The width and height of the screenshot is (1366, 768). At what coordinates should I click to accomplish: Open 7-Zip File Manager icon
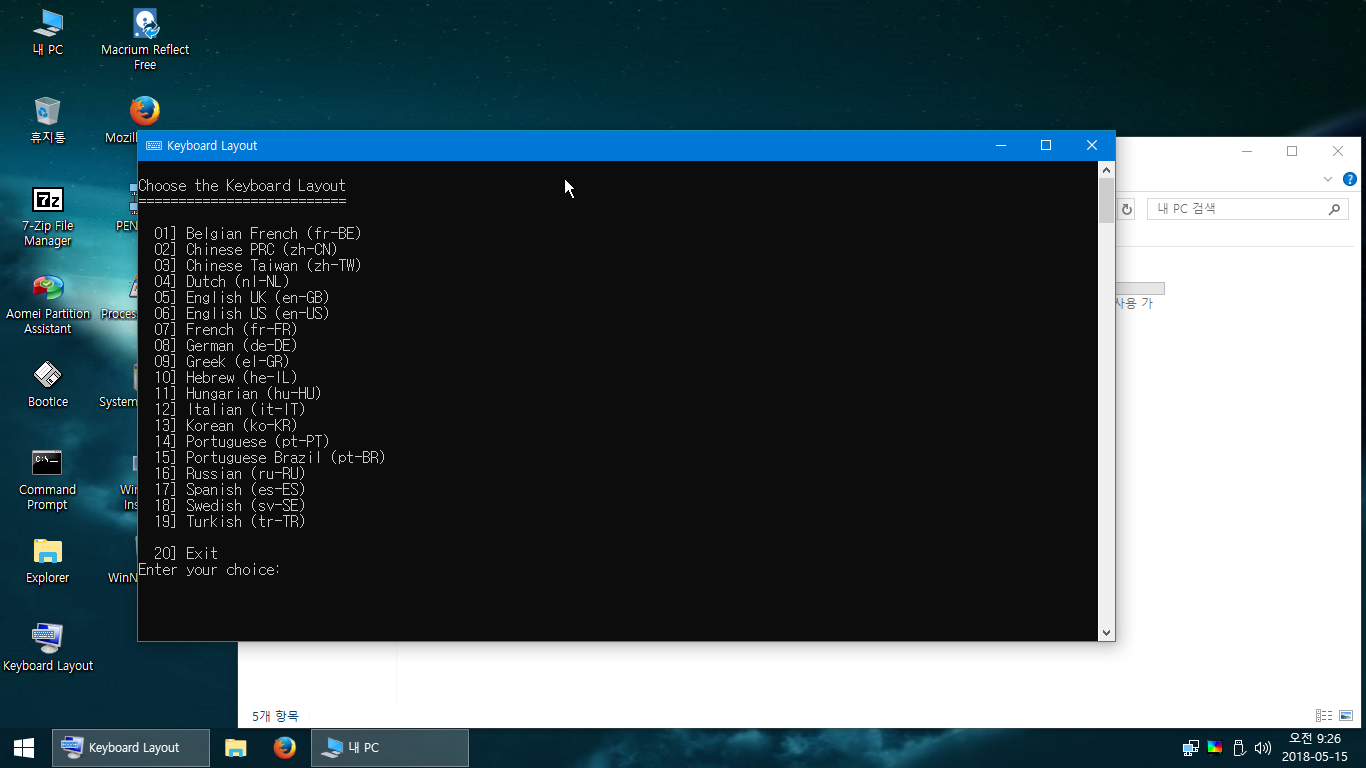tap(47, 216)
